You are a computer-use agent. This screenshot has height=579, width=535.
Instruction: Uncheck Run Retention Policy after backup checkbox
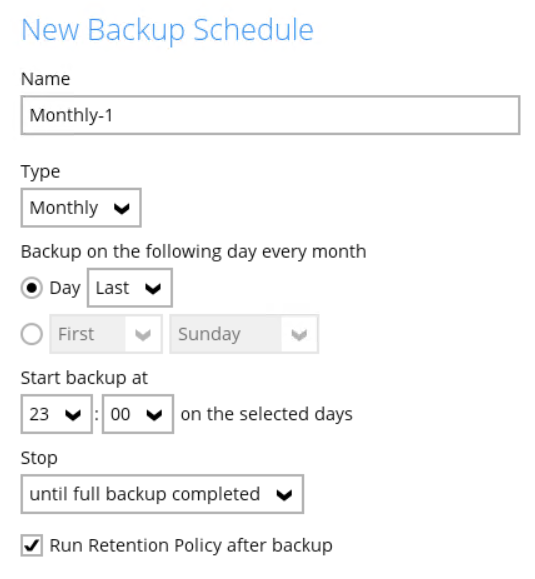click(31, 545)
